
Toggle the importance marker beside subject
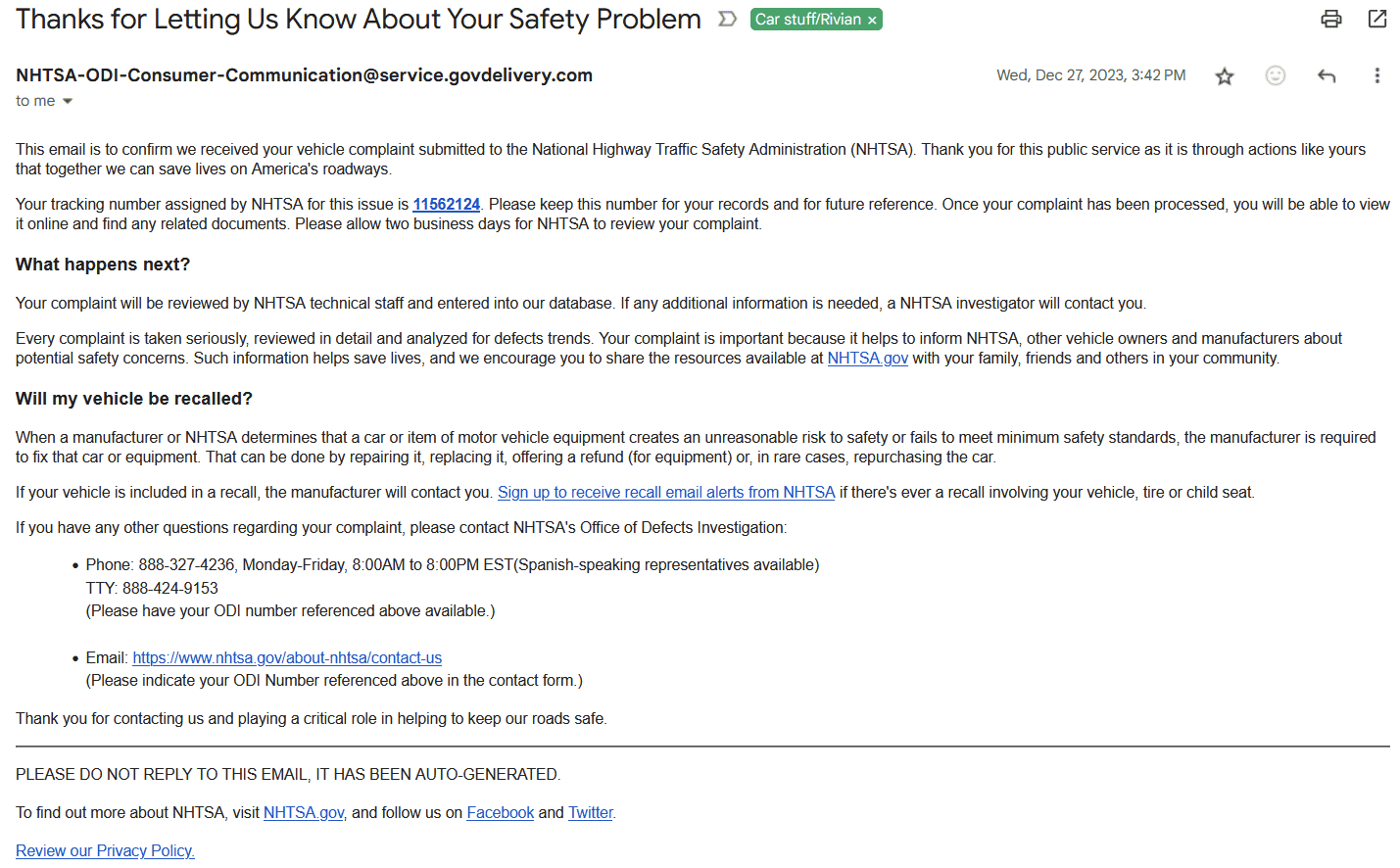pos(727,19)
